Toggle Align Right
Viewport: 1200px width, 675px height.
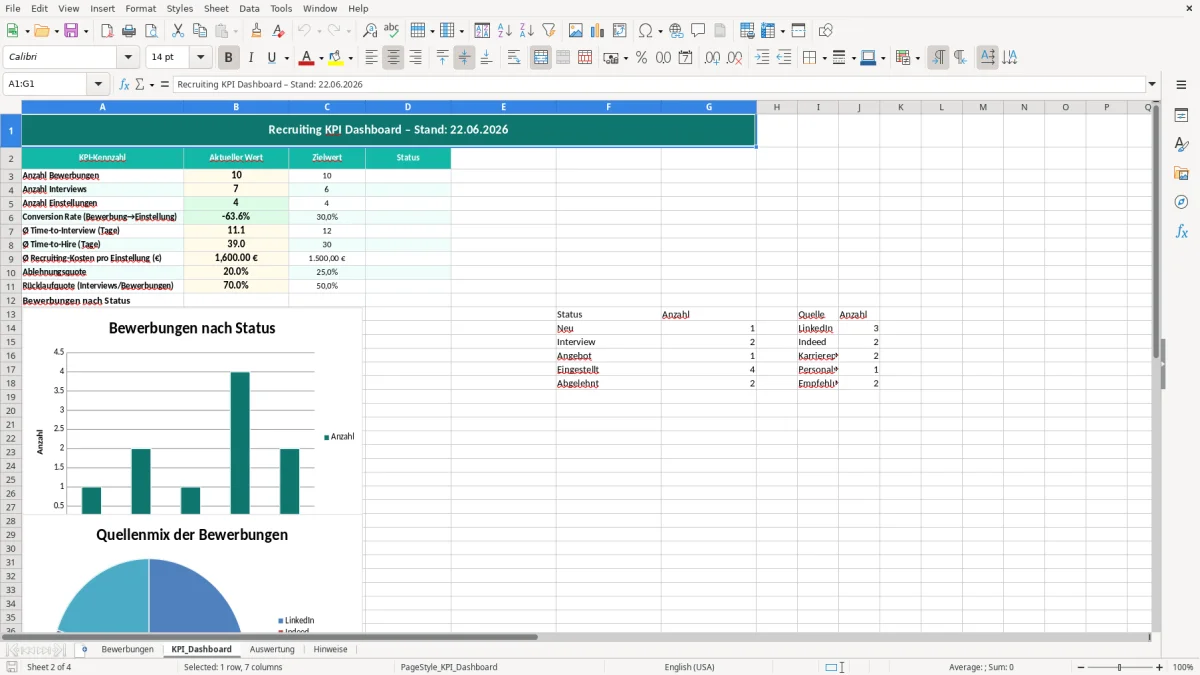pyautogui.click(x=415, y=58)
